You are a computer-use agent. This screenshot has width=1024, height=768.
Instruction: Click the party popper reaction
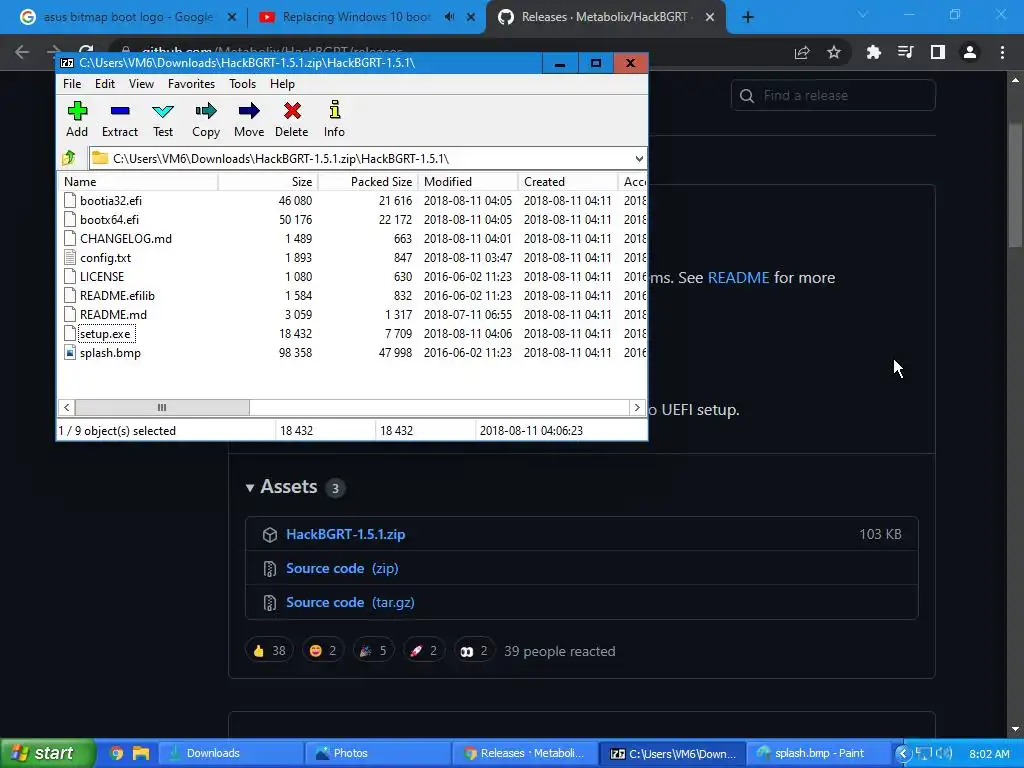point(374,650)
